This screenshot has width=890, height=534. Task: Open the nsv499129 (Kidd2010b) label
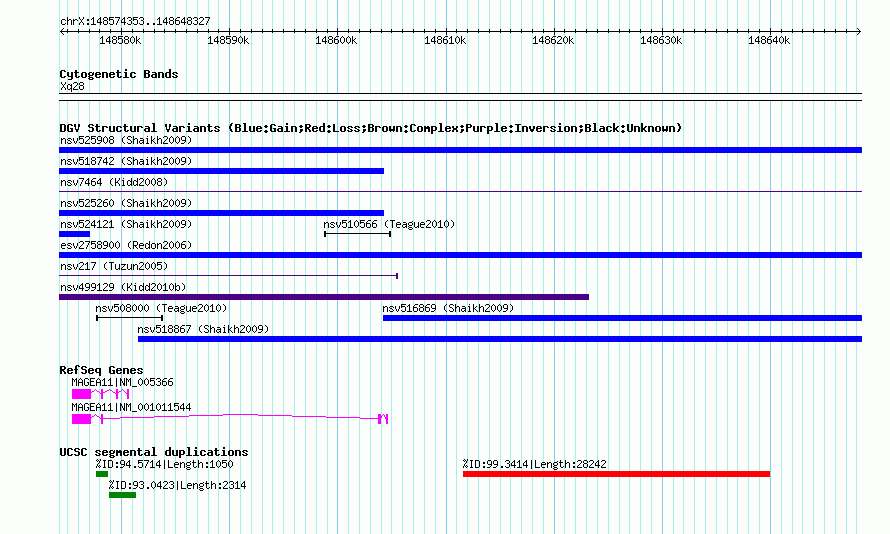[123, 287]
